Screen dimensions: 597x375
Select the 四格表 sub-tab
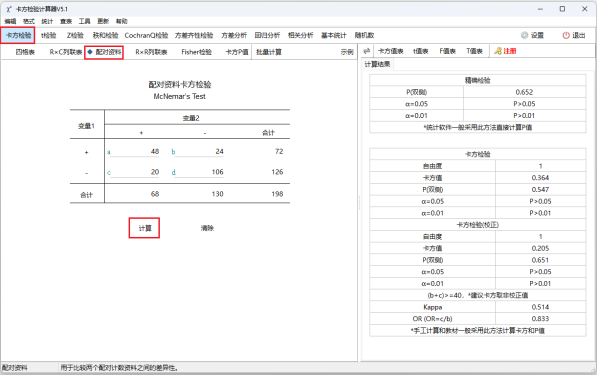pos(25,52)
